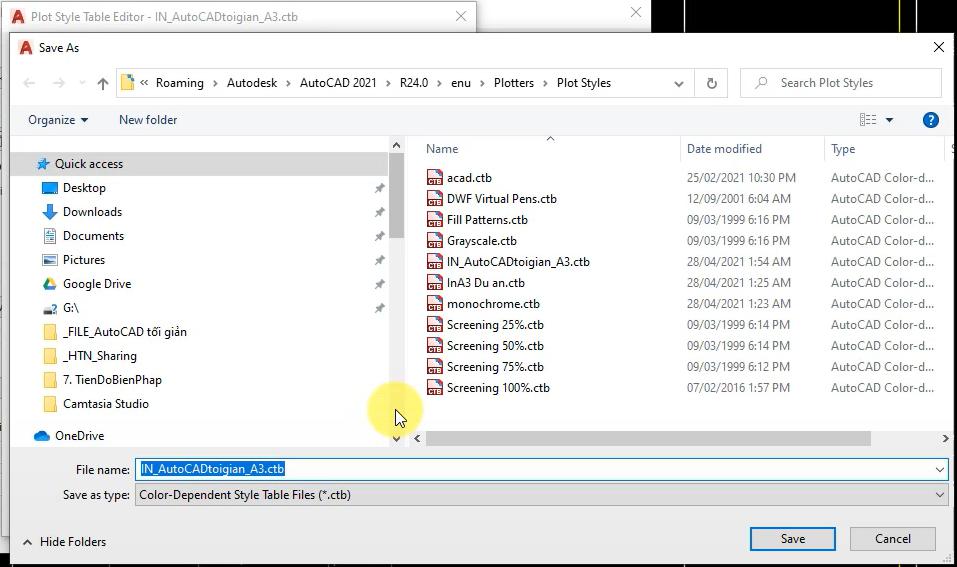Open the Camtasia Studio folder

[x=106, y=404]
